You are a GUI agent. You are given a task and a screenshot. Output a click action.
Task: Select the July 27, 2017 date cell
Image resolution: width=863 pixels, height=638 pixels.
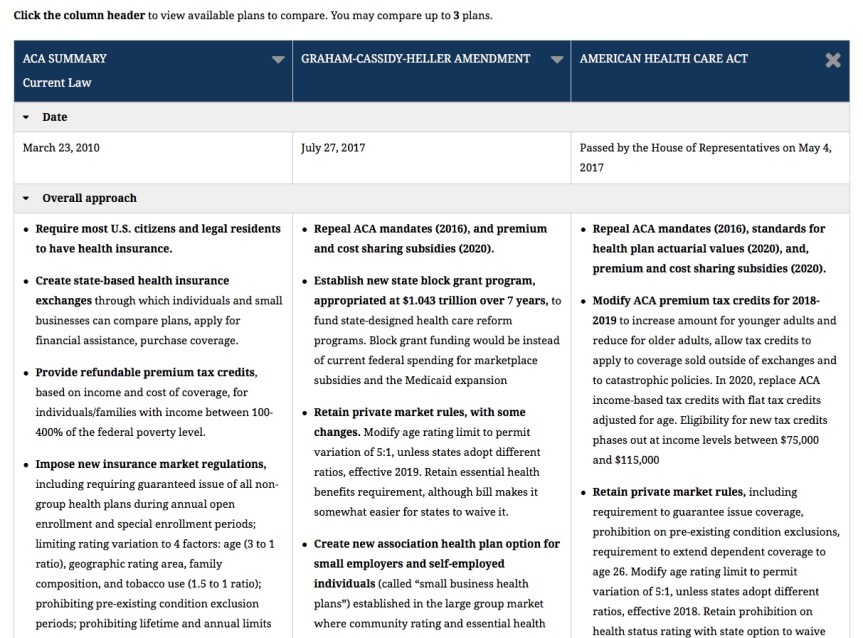[x=333, y=148]
